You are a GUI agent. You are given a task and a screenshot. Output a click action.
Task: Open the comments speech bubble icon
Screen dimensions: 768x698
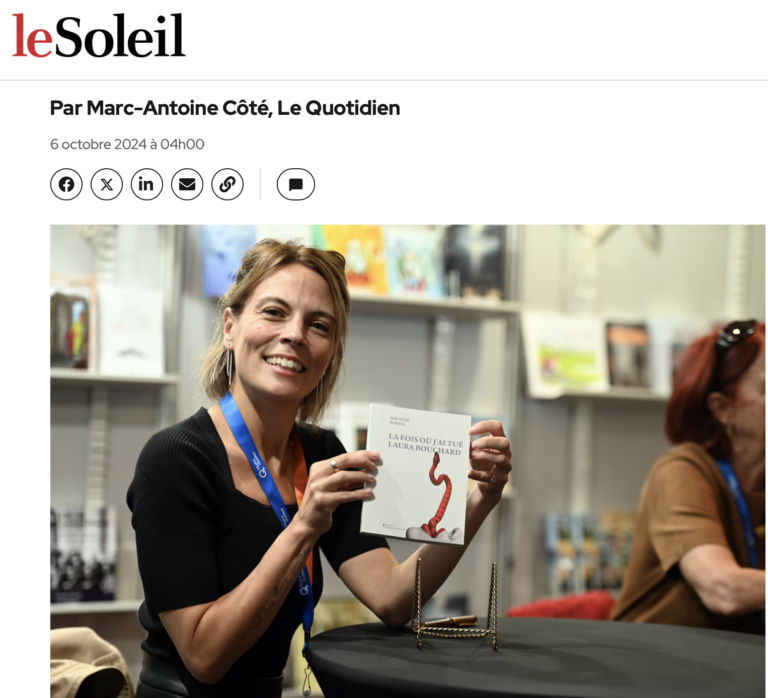[x=295, y=185]
